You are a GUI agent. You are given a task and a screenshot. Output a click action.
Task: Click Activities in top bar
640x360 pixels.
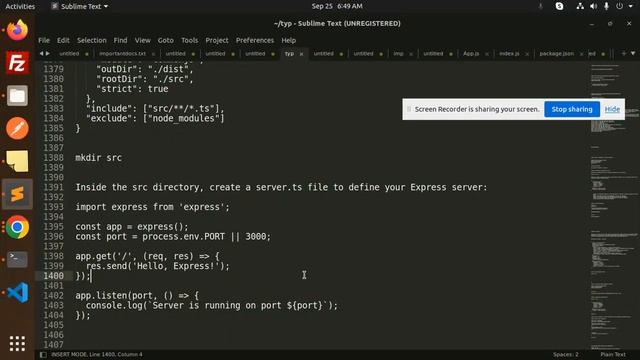[x=20, y=6]
